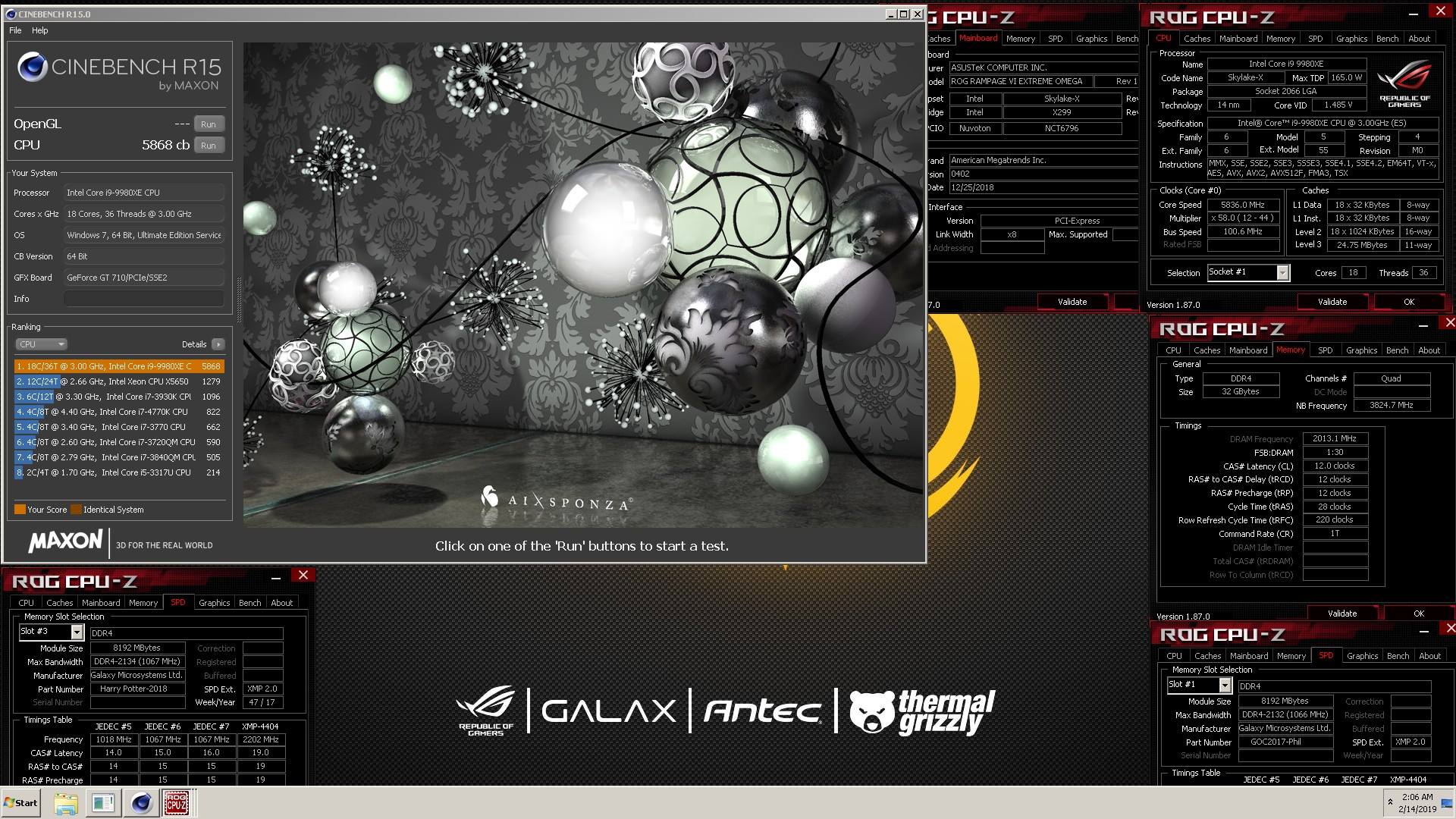Open the Slot #1 memory slot dropdown
Screen dimensions: 1456x819
[x=1225, y=685]
